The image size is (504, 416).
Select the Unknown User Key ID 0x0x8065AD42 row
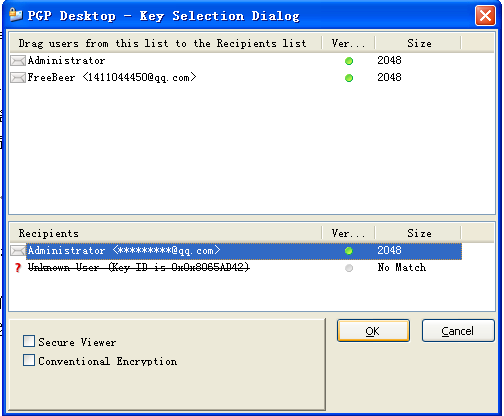138,268
